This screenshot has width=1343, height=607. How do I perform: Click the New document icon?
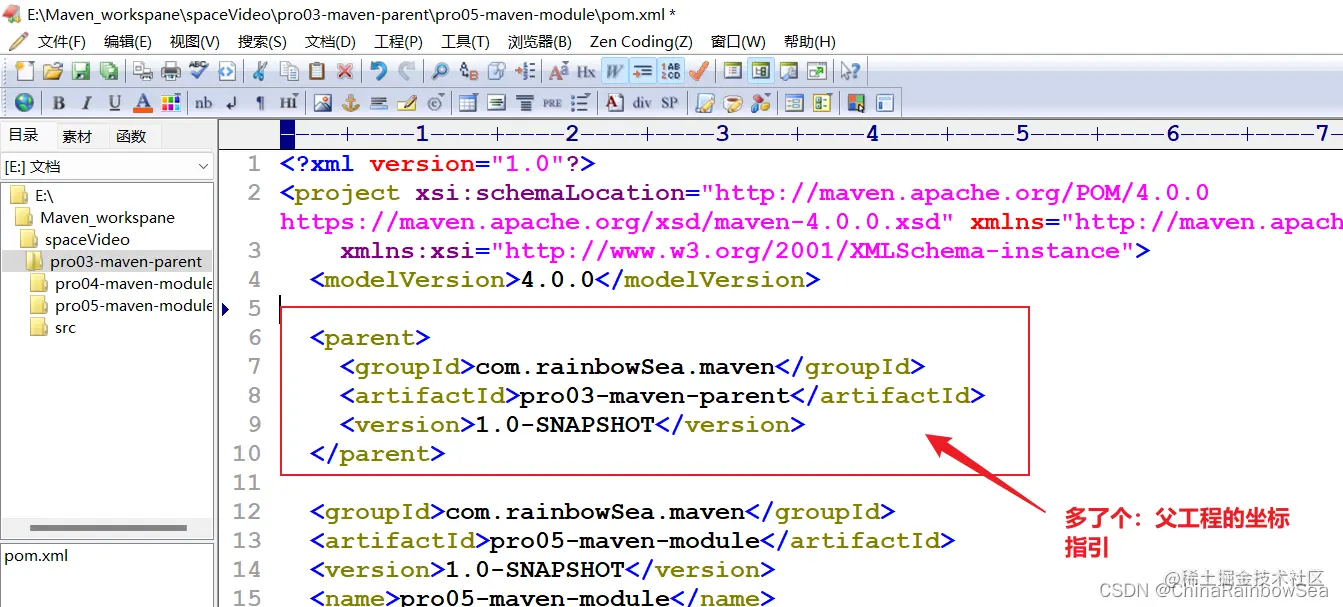25,71
